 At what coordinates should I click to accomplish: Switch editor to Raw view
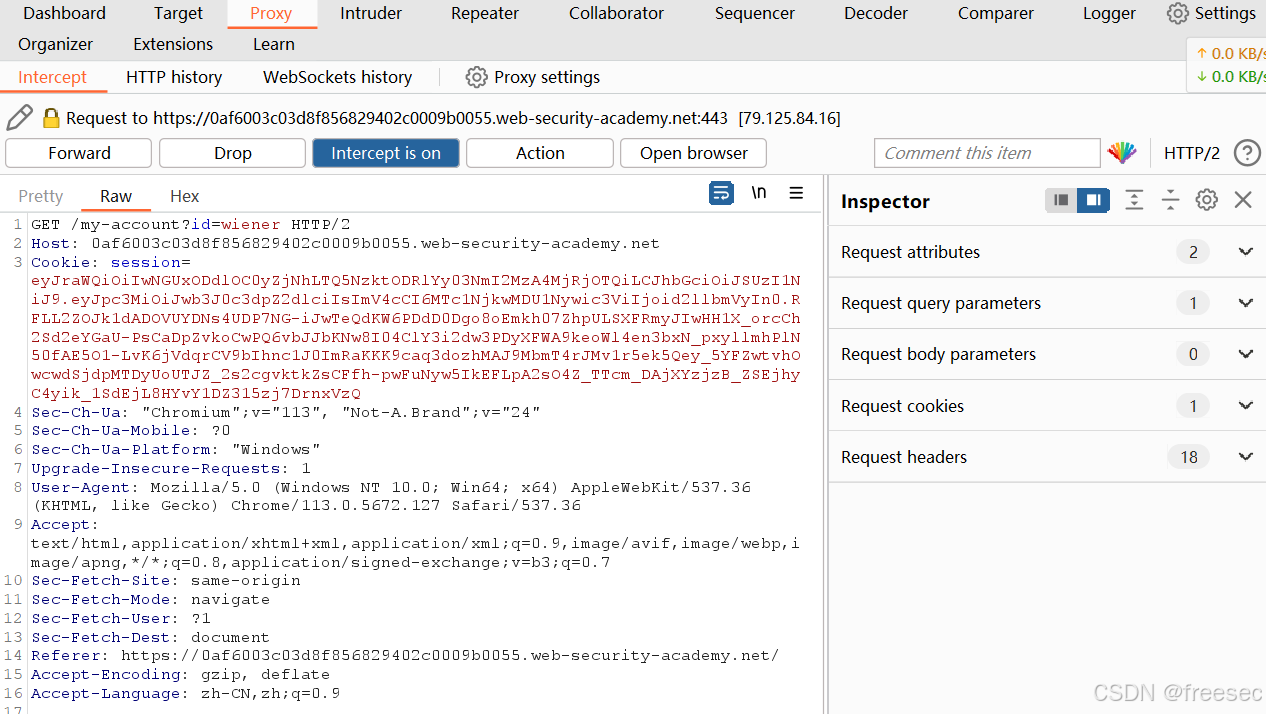[x=116, y=196]
